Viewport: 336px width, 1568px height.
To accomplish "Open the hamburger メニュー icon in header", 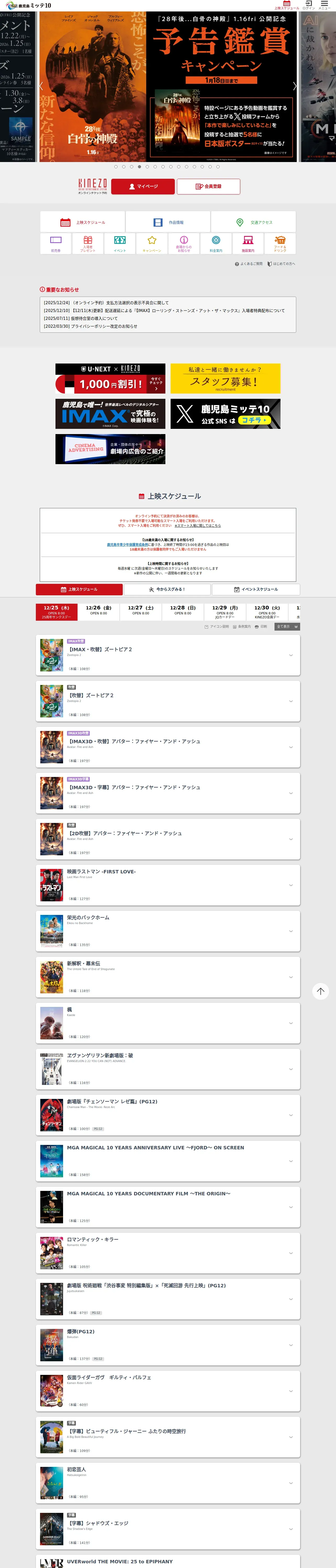I will [324, 5].
